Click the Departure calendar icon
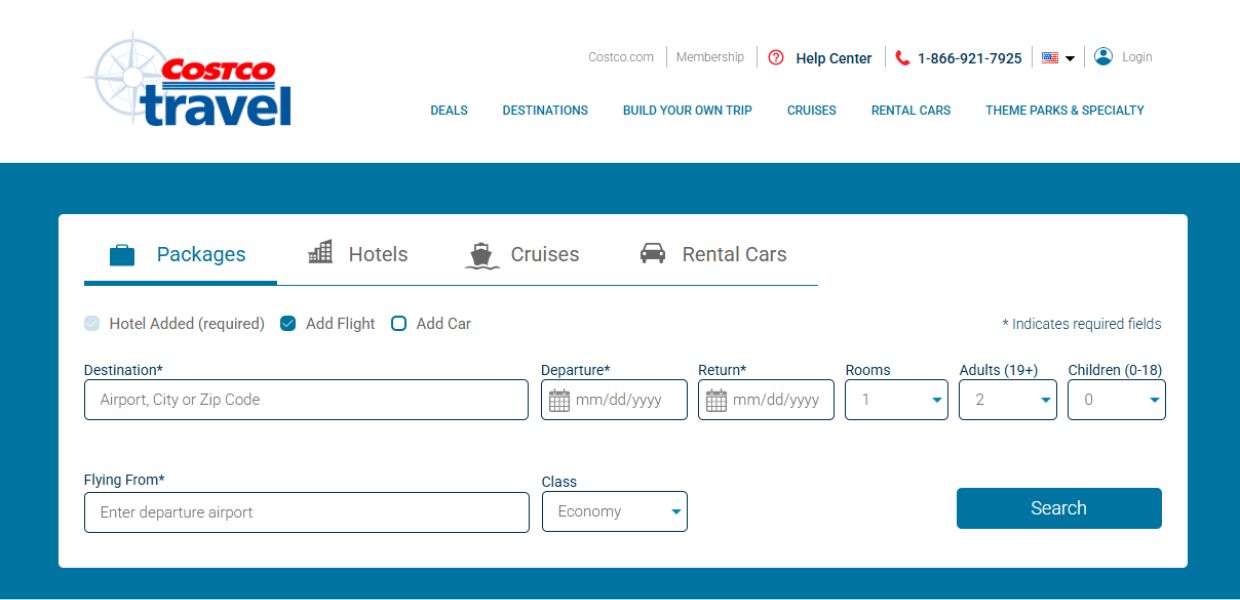Image resolution: width=1240 pixels, height=600 pixels. tap(560, 400)
